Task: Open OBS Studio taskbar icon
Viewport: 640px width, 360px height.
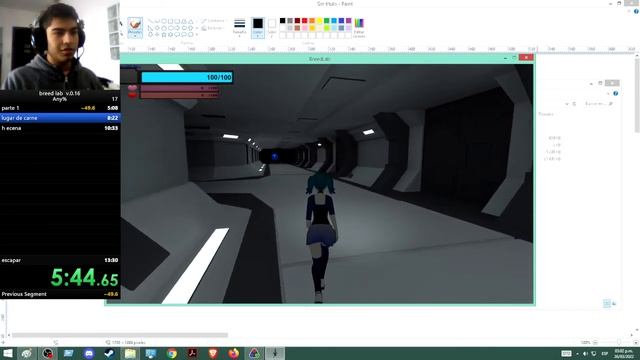Action: (x=48, y=353)
